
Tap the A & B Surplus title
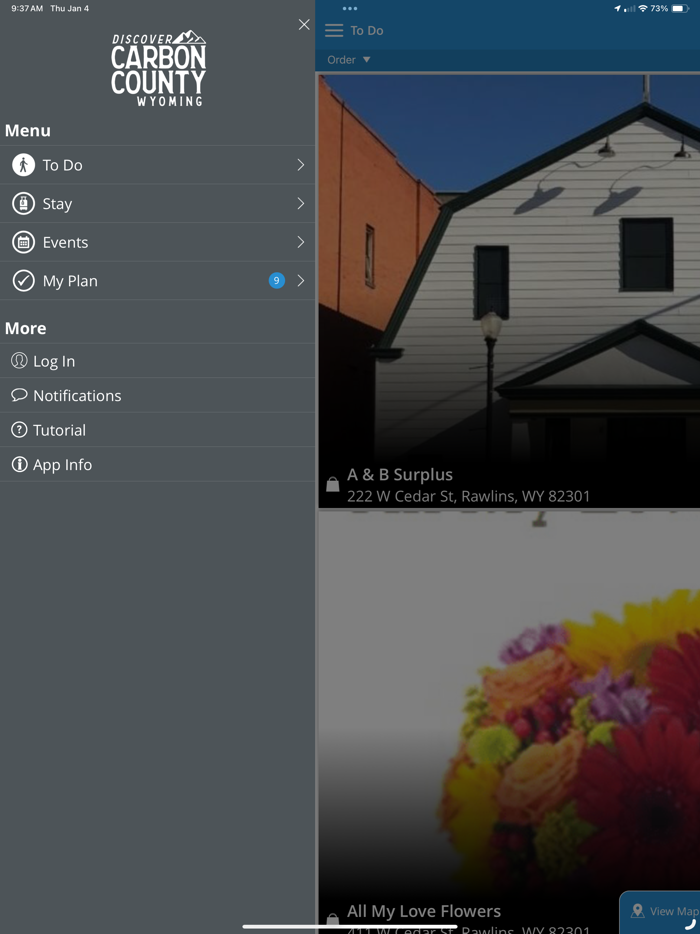[x=400, y=475]
